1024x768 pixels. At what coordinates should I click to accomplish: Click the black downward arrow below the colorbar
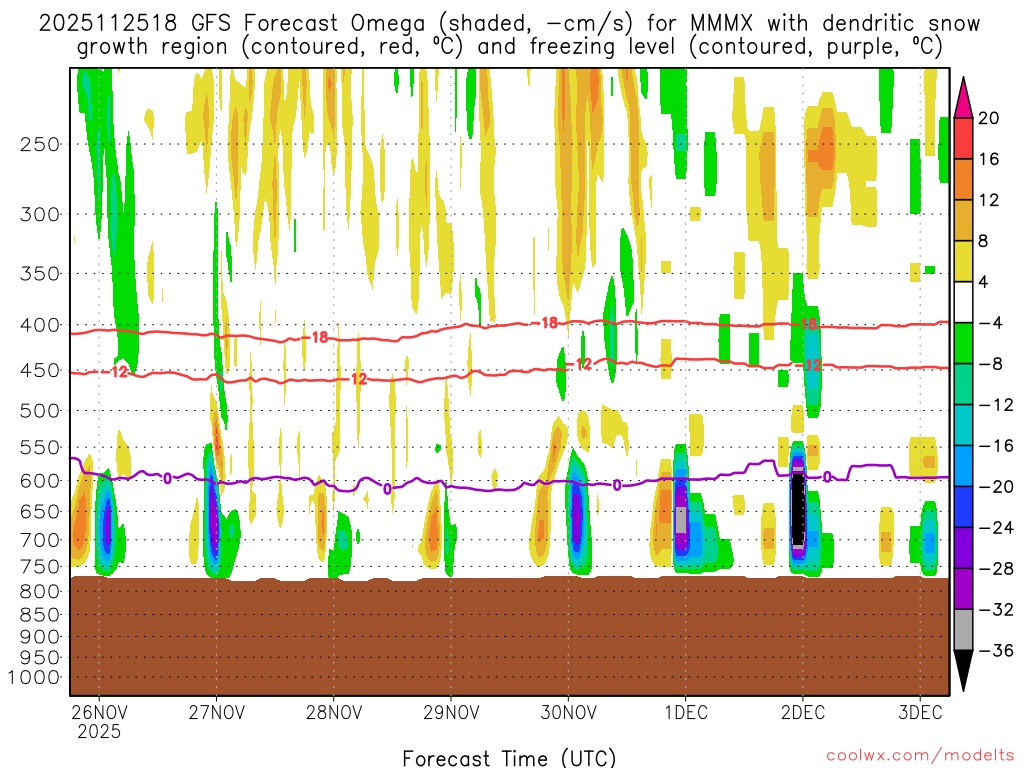[963, 671]
